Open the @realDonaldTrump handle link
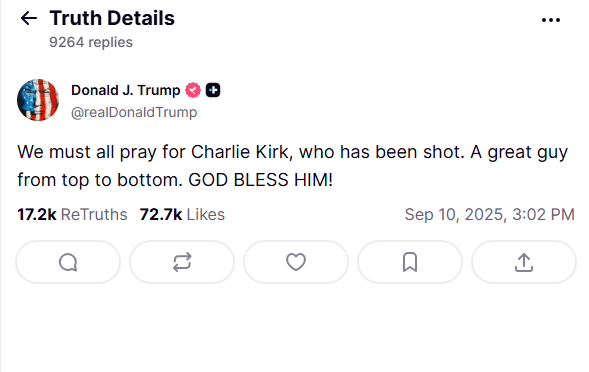This screenshot has width=589, height=372. point(134,112)
